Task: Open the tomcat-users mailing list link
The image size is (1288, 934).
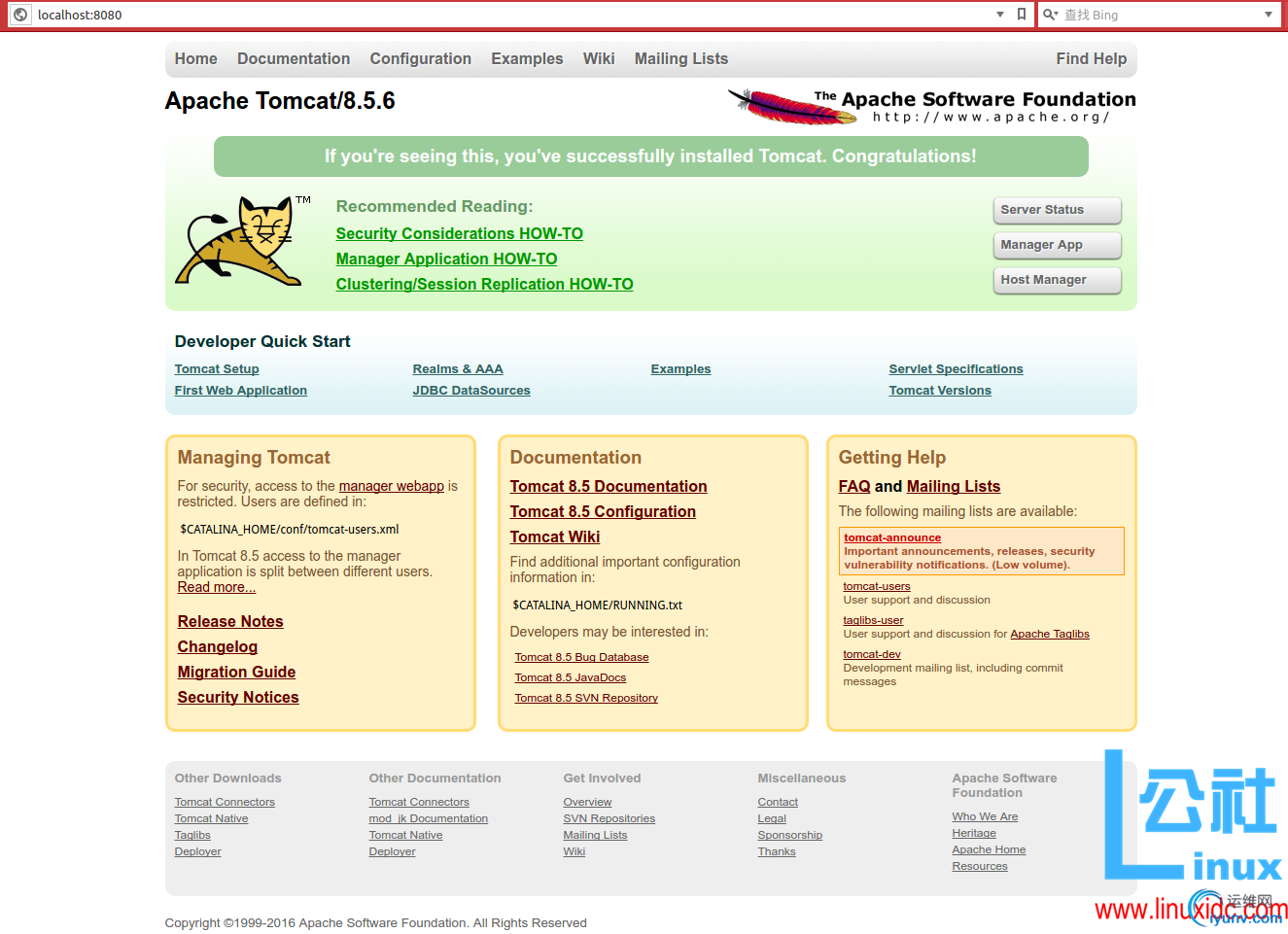Action: (877, 586)
